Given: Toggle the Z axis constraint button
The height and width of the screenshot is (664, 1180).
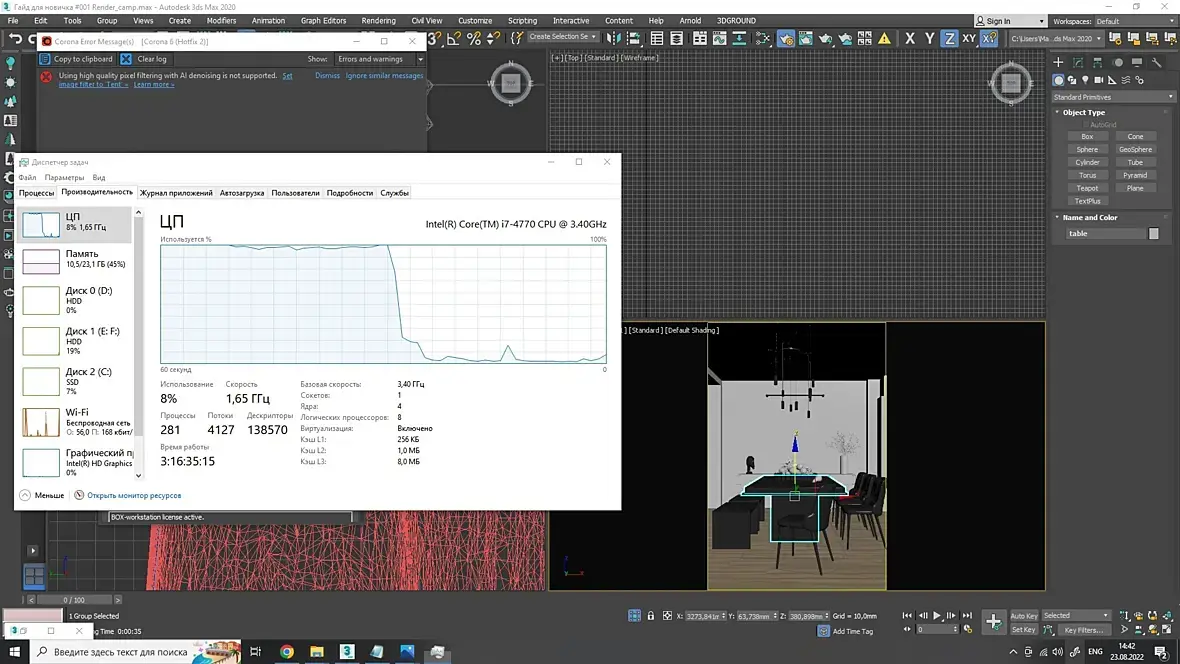Looking at the screenshot, I should coord(949,39).
